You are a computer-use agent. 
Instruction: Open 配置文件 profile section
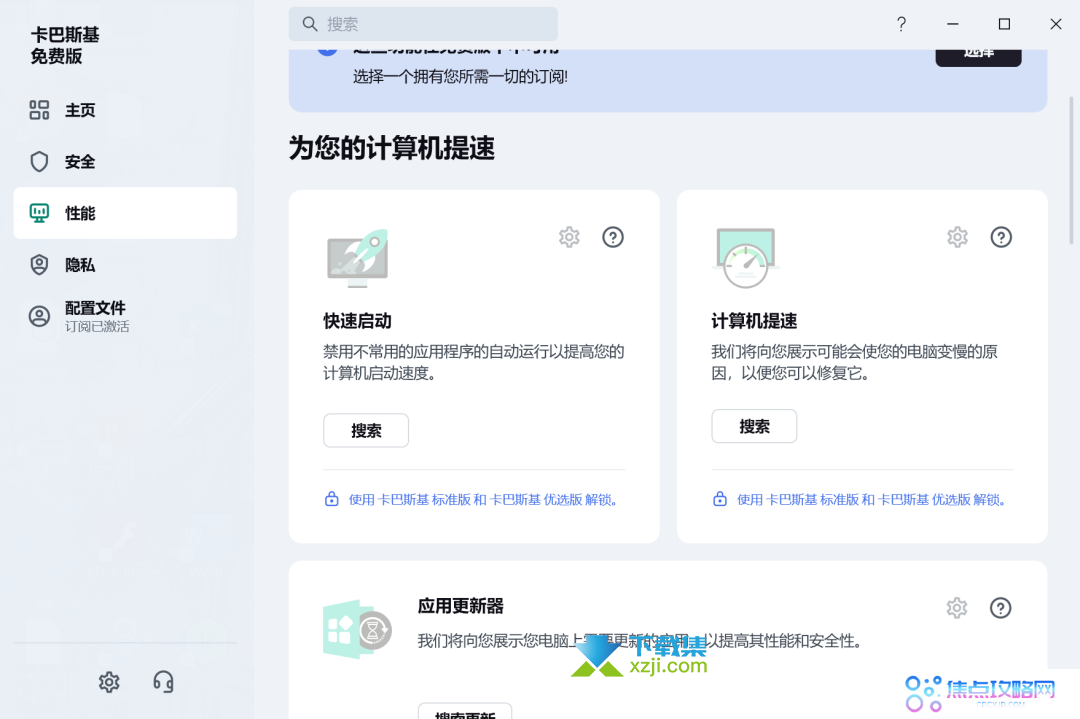pos(125,316)
